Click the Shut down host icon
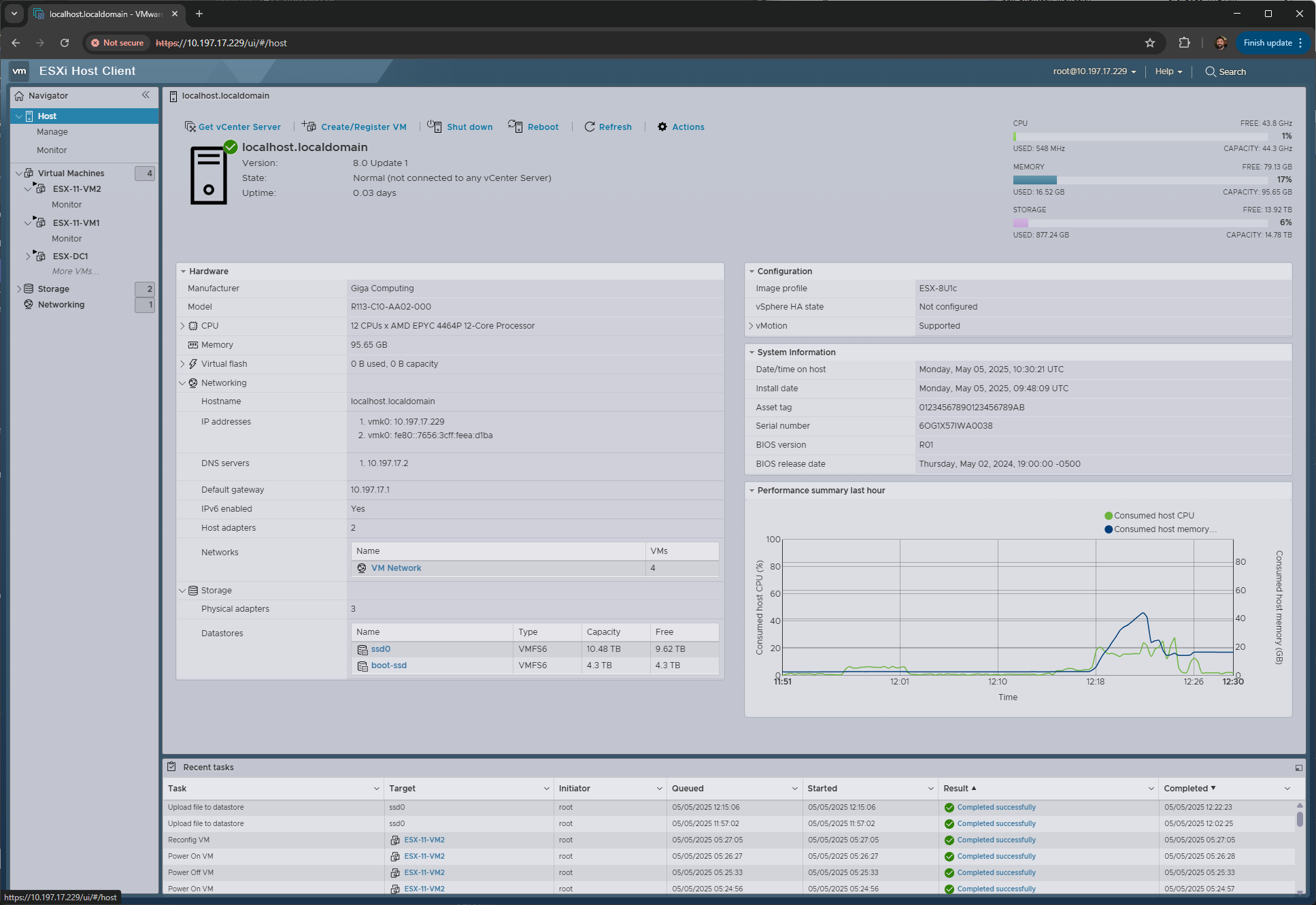This screenshot has height=905, width=1316. coord(435,127)
